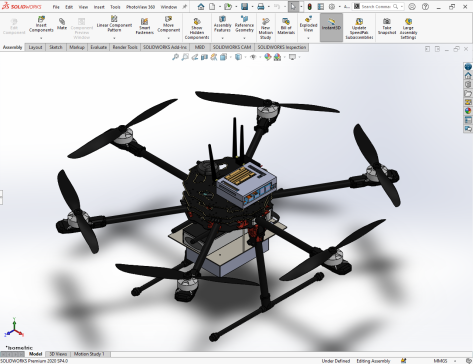This screenshot has width=473, height=364.
Task: Switch to the SOLIDWORKS CAM tab
Action: [232, 47]
